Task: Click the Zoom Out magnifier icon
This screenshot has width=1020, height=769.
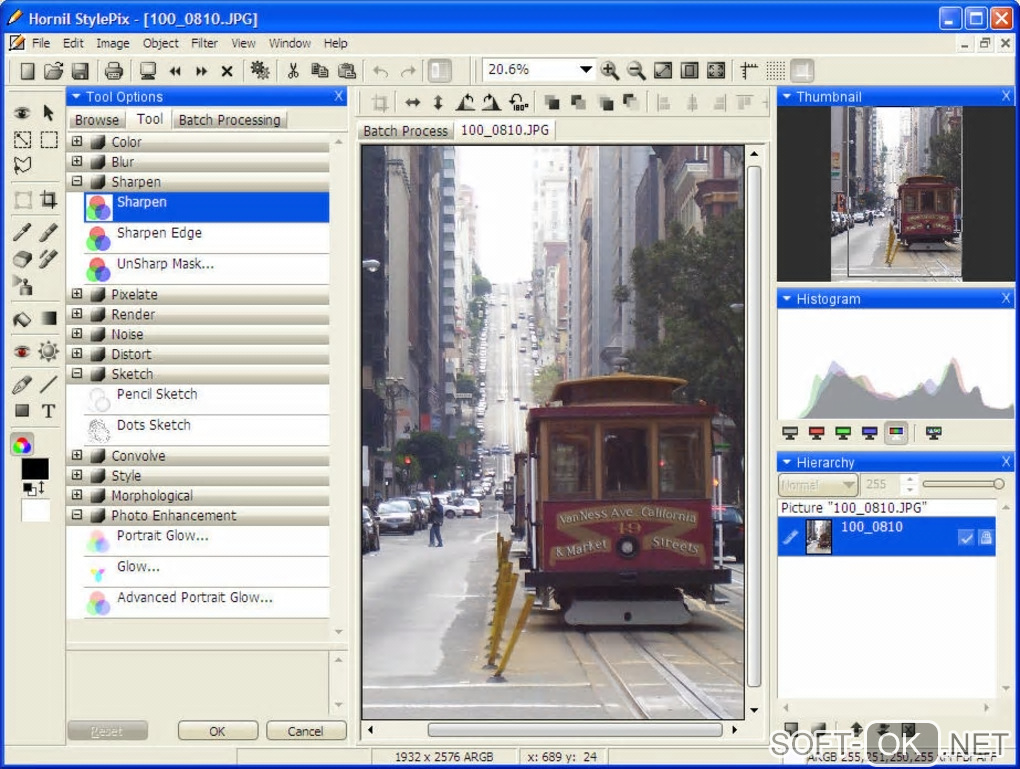Action: pyautogui.click(x=636, y=70)
